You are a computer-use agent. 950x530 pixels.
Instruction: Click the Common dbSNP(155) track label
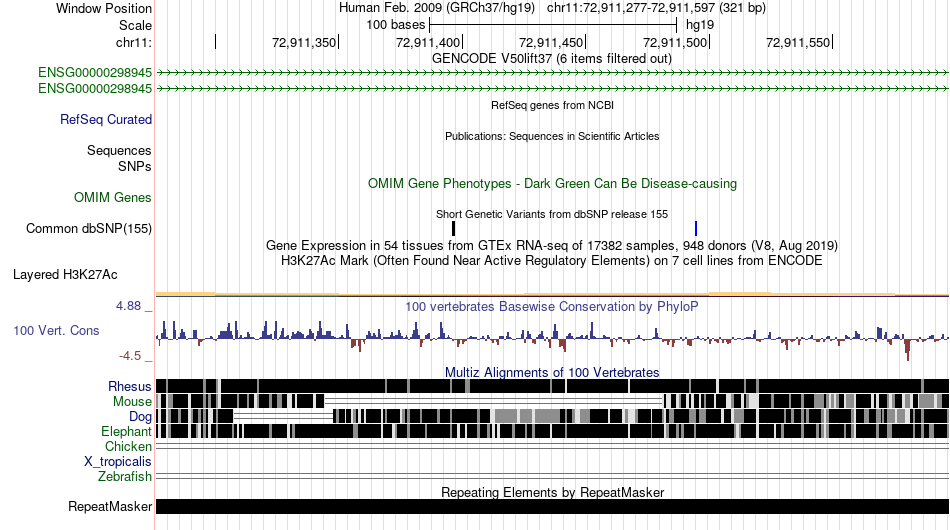tap(88, 228)
